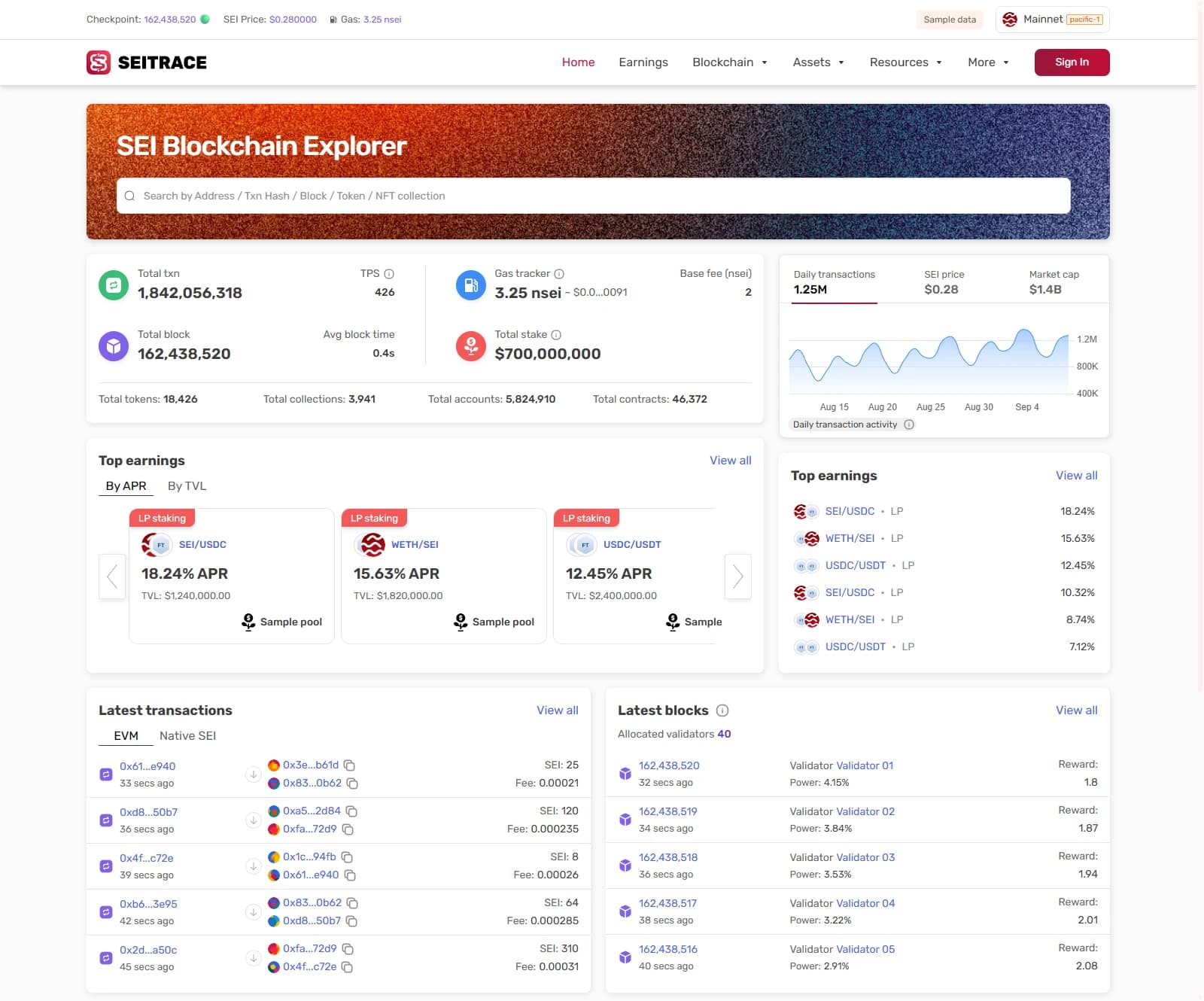Click the Total stake info icon
1204x1001 pixels.
coord(556,335)
